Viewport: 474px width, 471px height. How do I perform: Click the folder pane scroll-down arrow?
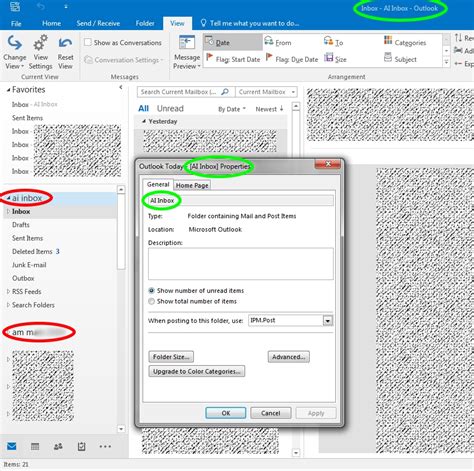(121, 429)
